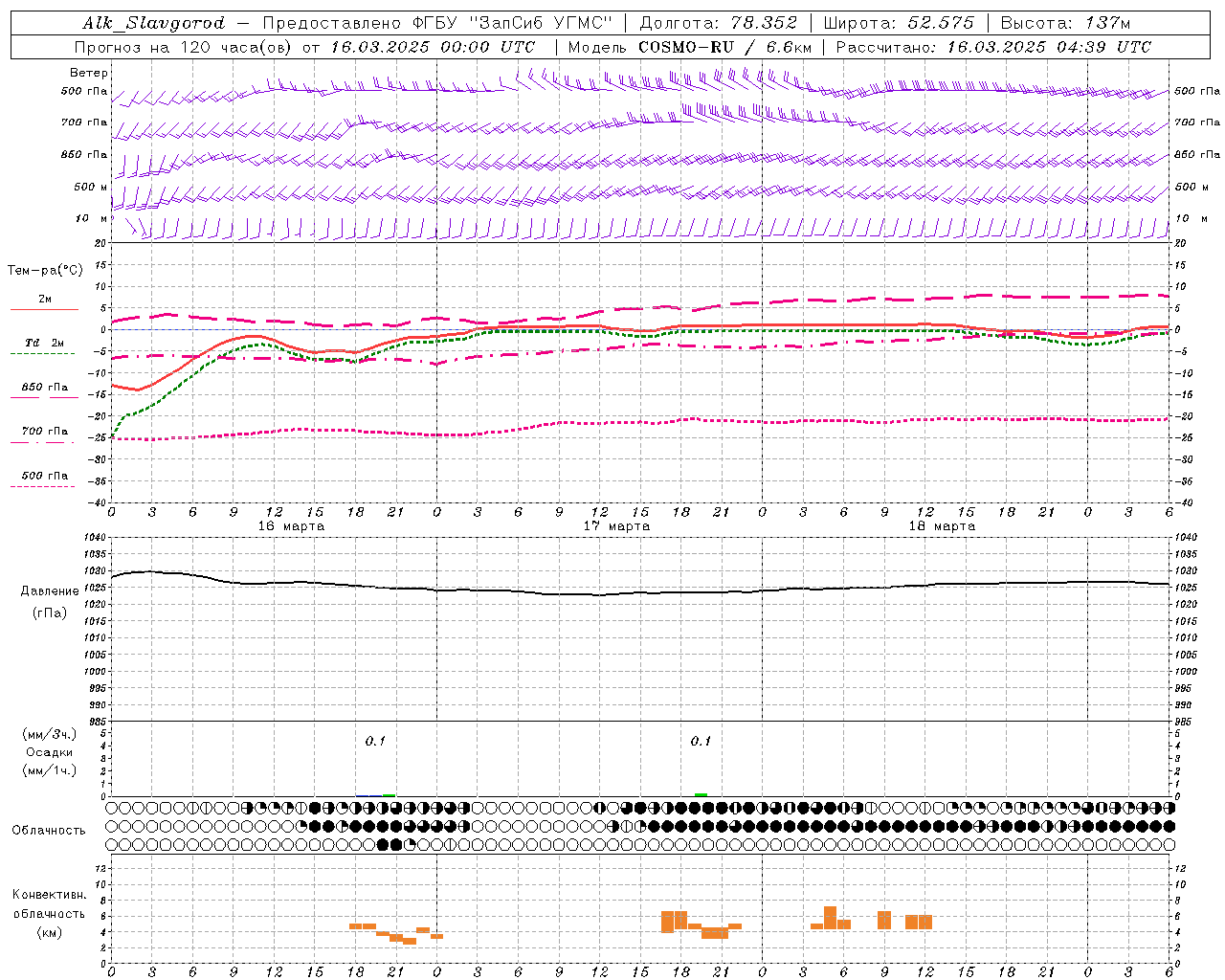Click the green precipitation bar on 17 марта evening
The width and height of the screenshot is (1225, 980).
pyautogui.click(x=701, y=794)
